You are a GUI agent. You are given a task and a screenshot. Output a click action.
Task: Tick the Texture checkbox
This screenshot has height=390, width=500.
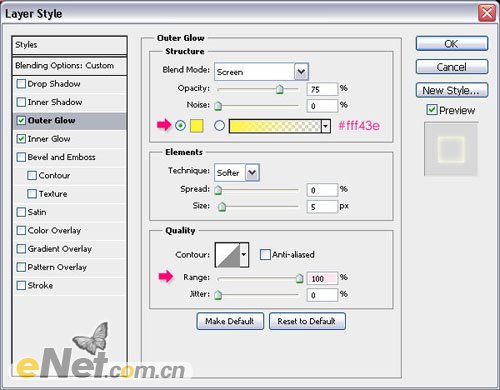click(x=32, y=194)
